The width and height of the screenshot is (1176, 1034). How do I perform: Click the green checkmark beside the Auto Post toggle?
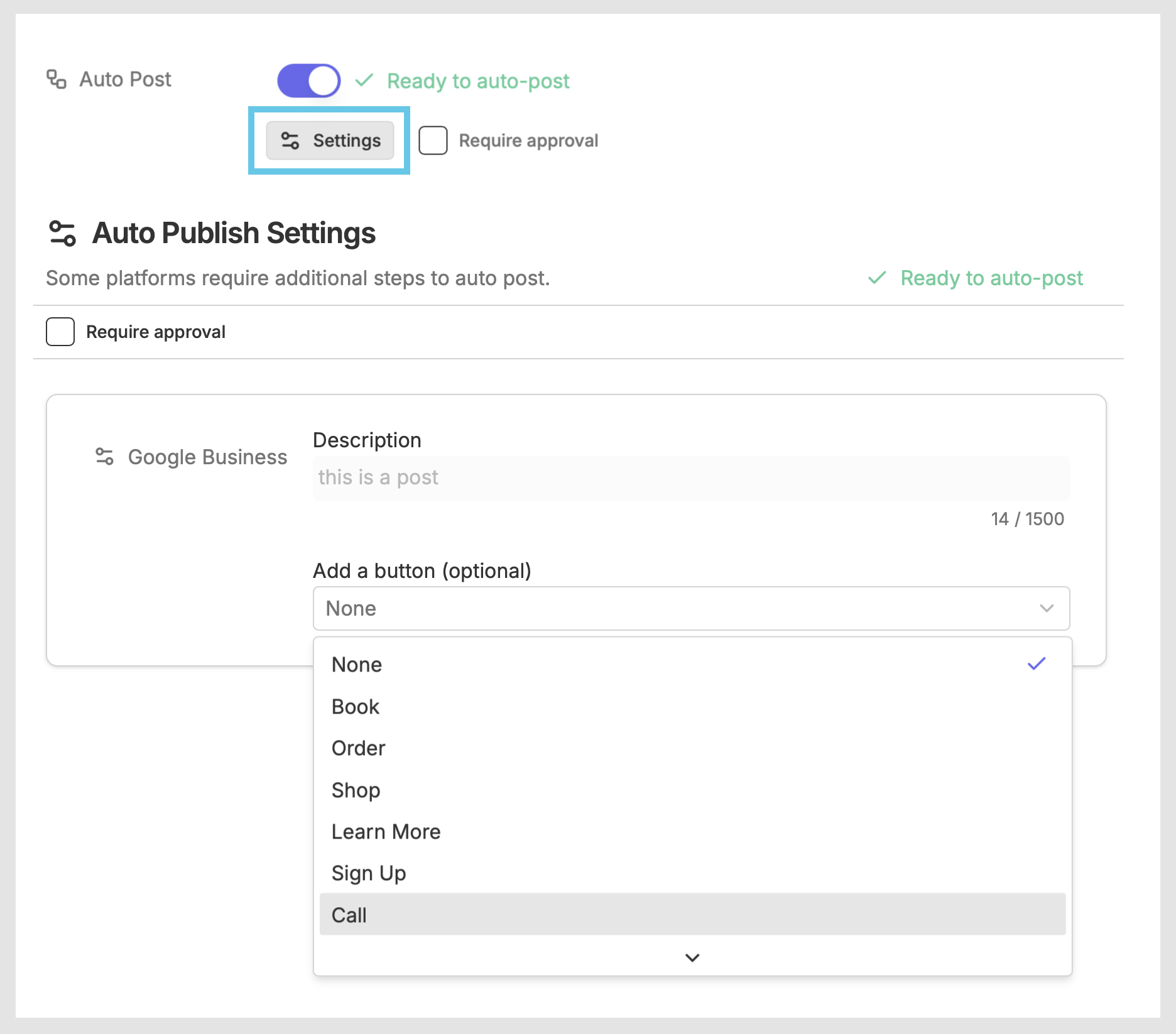364,80
